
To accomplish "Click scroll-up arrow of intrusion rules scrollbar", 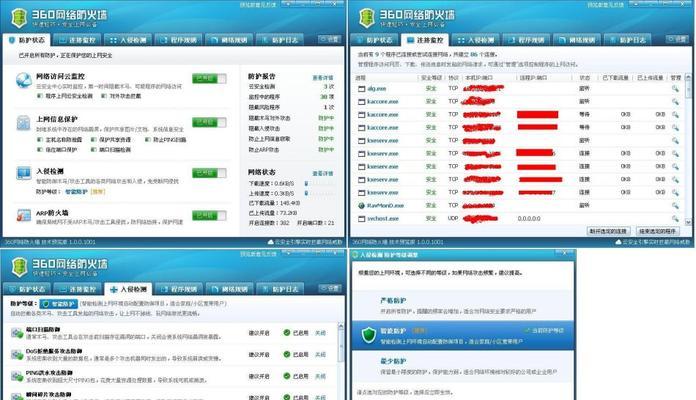I will [x=340, y=326].
